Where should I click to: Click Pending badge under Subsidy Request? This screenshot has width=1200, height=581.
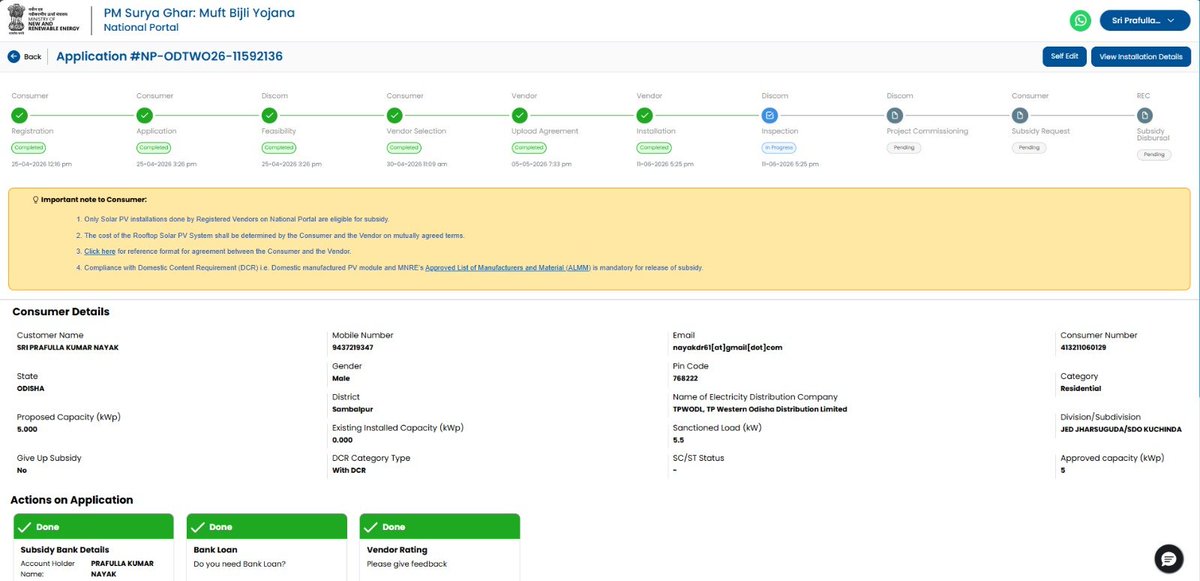(x=1029, y=147)
